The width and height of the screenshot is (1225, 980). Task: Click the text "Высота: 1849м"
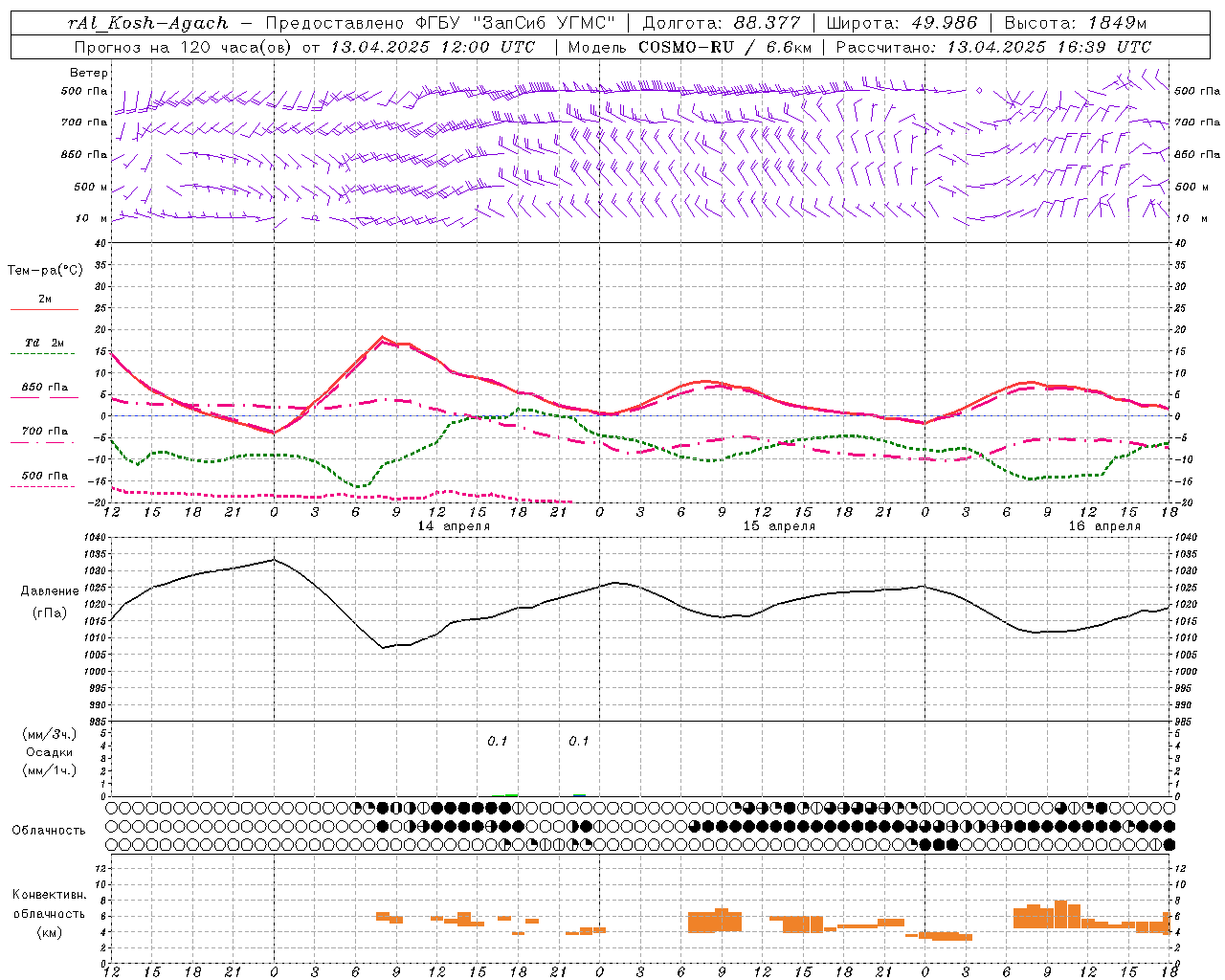[x=1076, y=23]
